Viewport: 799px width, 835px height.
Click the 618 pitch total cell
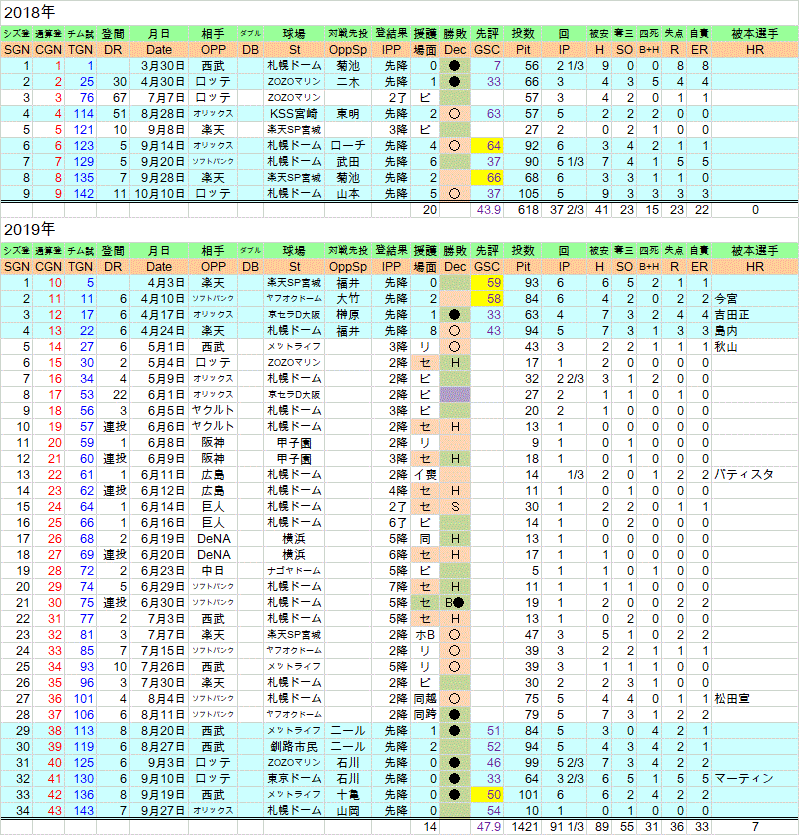click(x=523, y=210)
